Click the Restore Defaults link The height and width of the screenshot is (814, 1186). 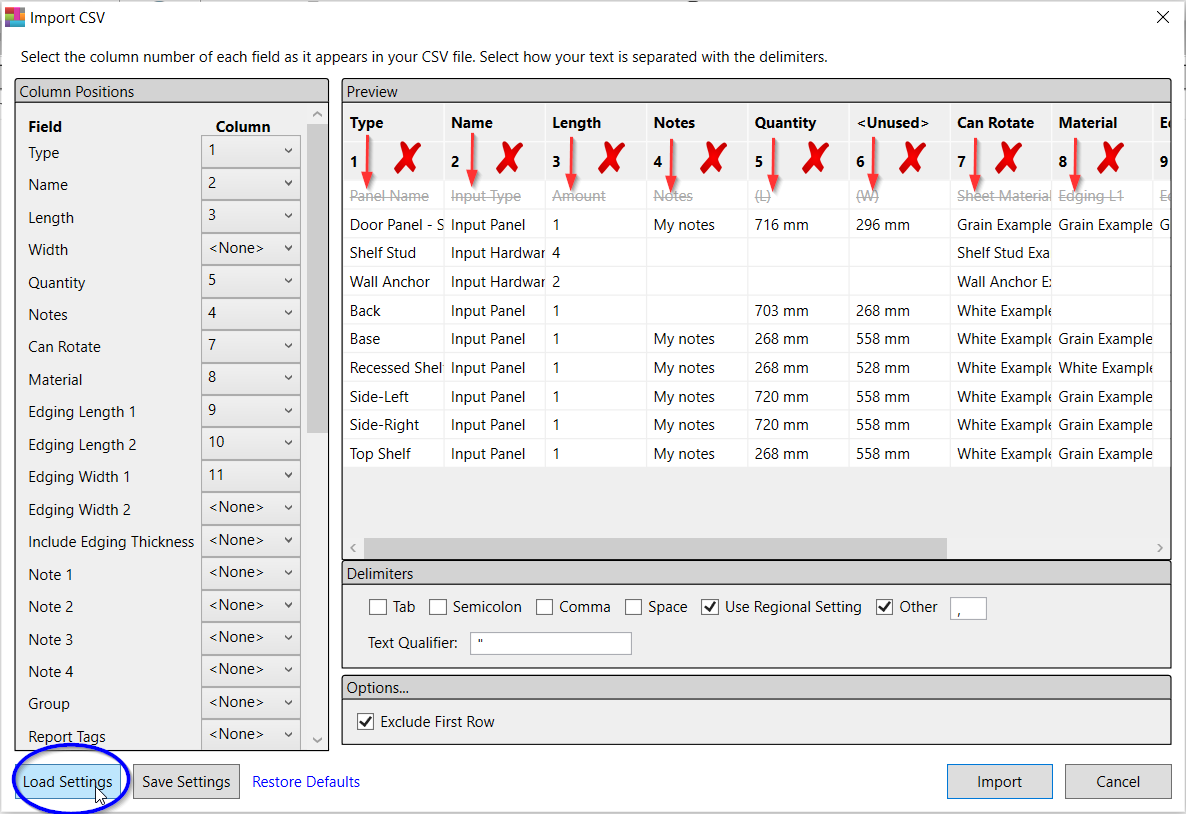[x=306, y=781]
